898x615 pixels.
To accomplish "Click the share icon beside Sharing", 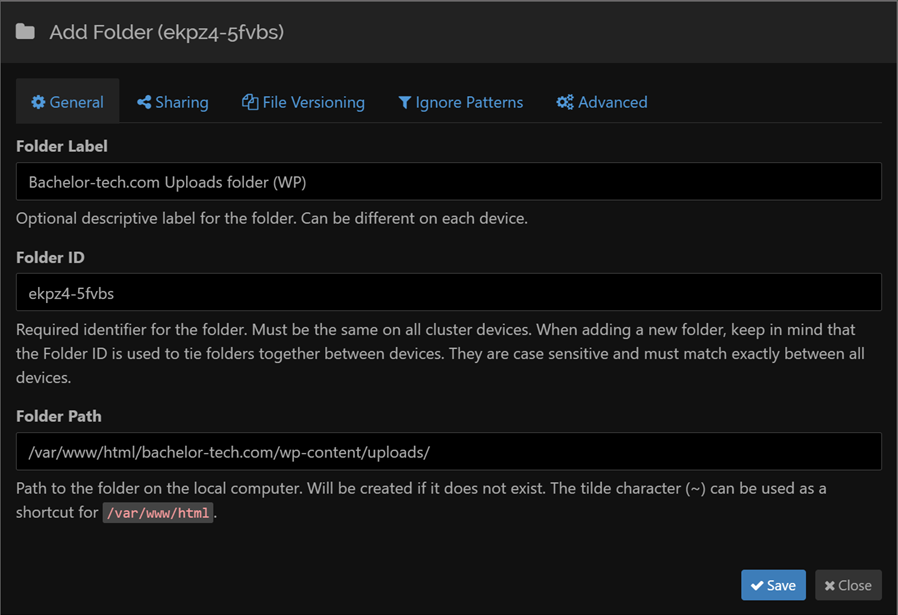I will 144,102.
